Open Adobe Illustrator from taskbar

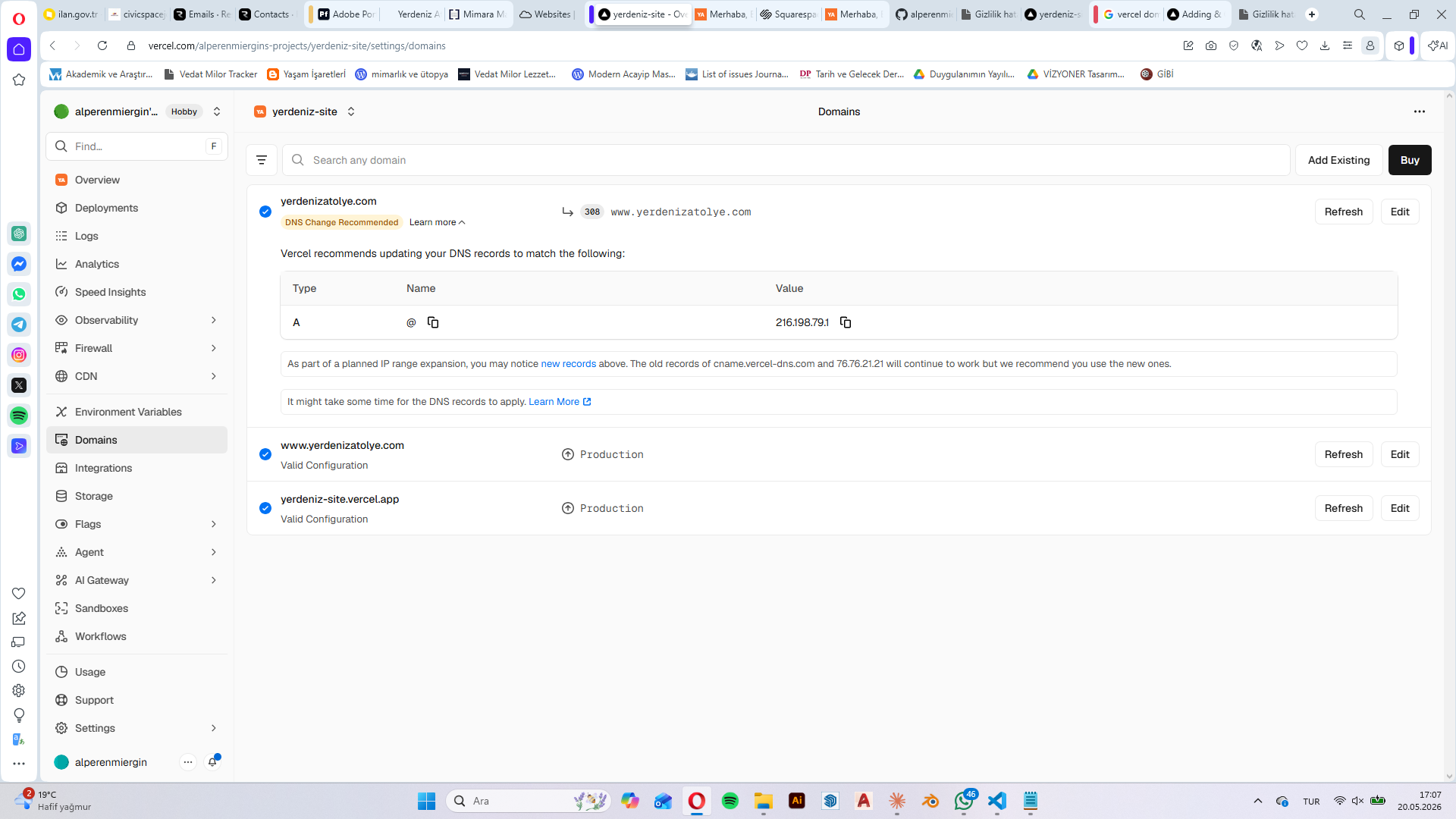tap(797, 801)
